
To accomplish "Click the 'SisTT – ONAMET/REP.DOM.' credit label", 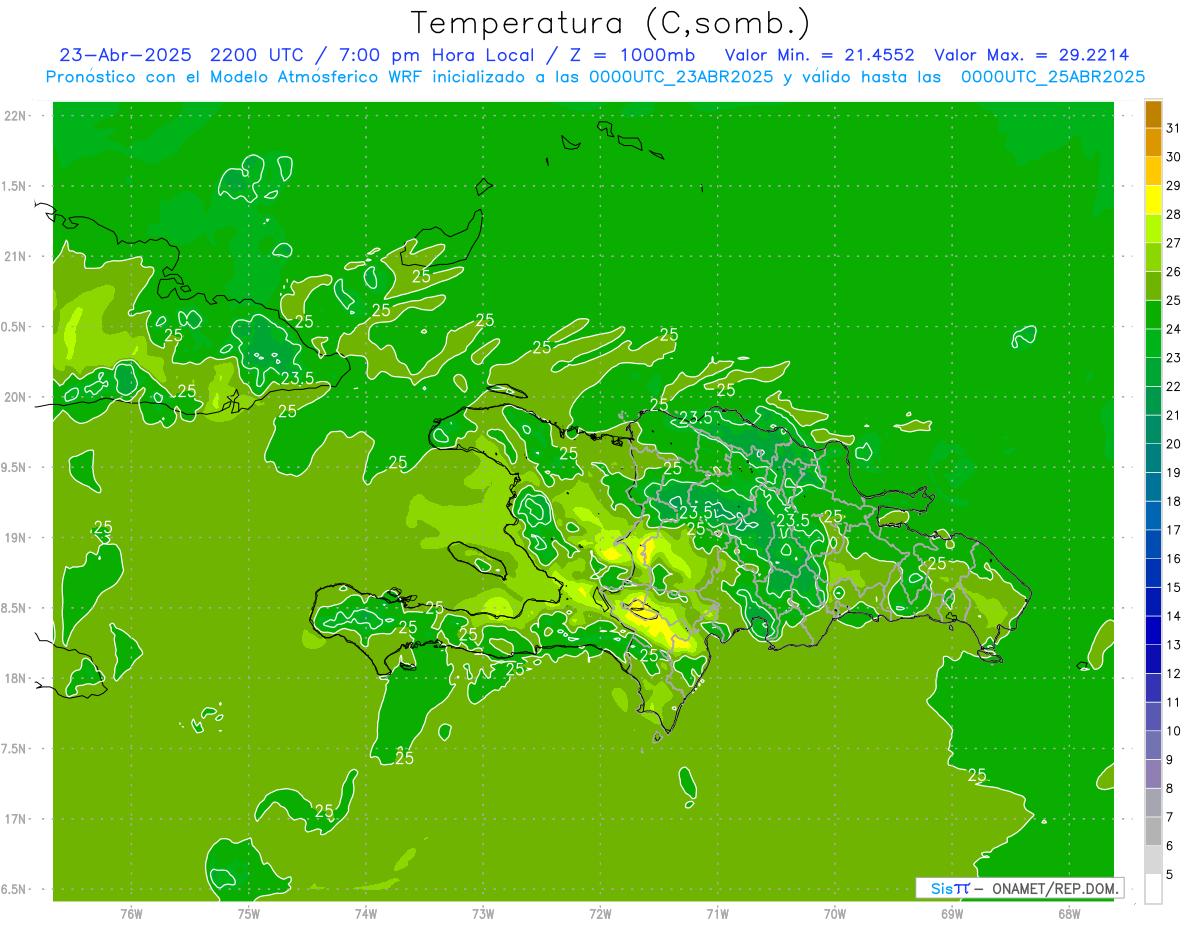I will click(x=1020, y=888).
